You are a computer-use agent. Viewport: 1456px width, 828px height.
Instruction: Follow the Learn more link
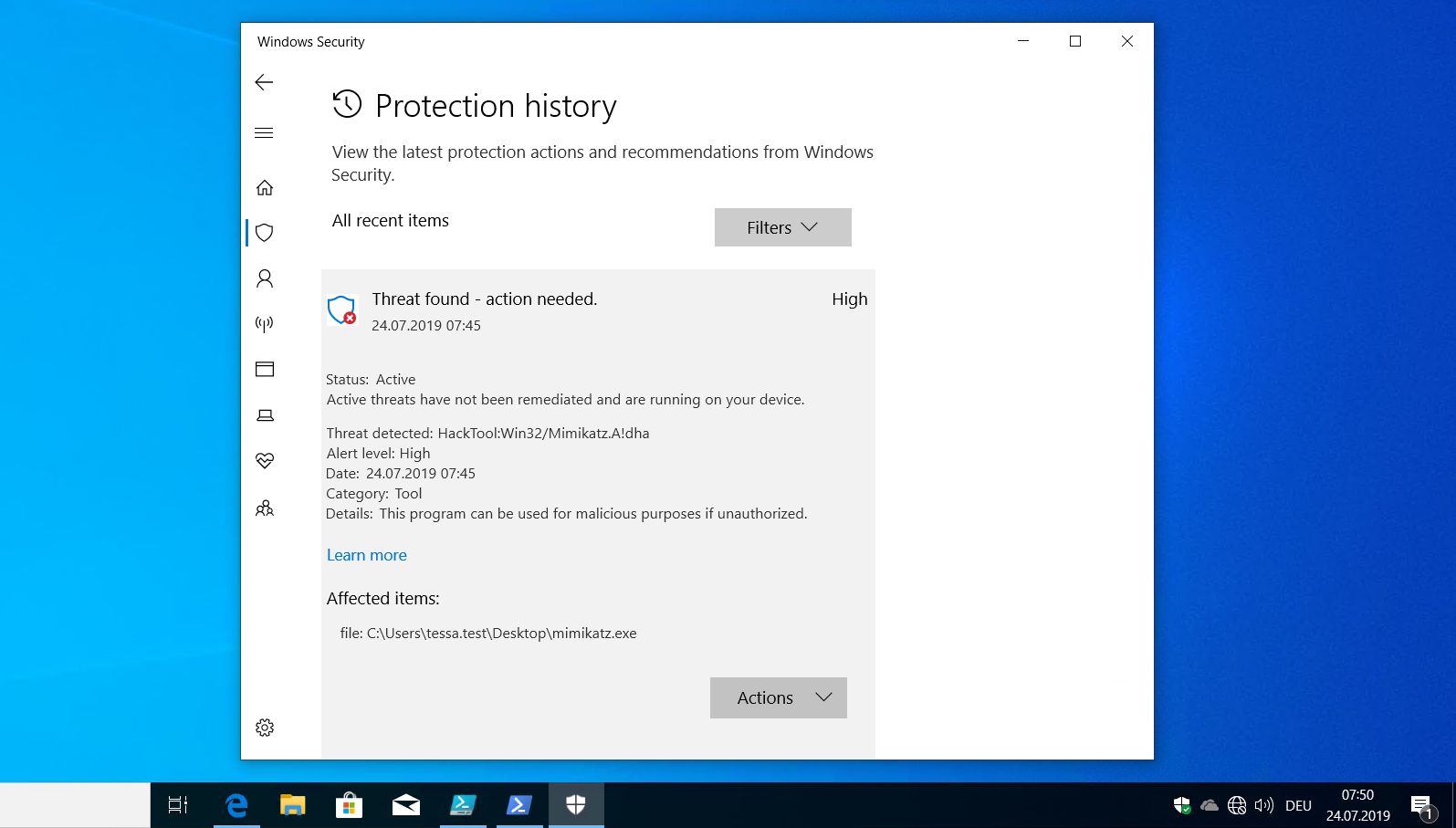(367, 555)
